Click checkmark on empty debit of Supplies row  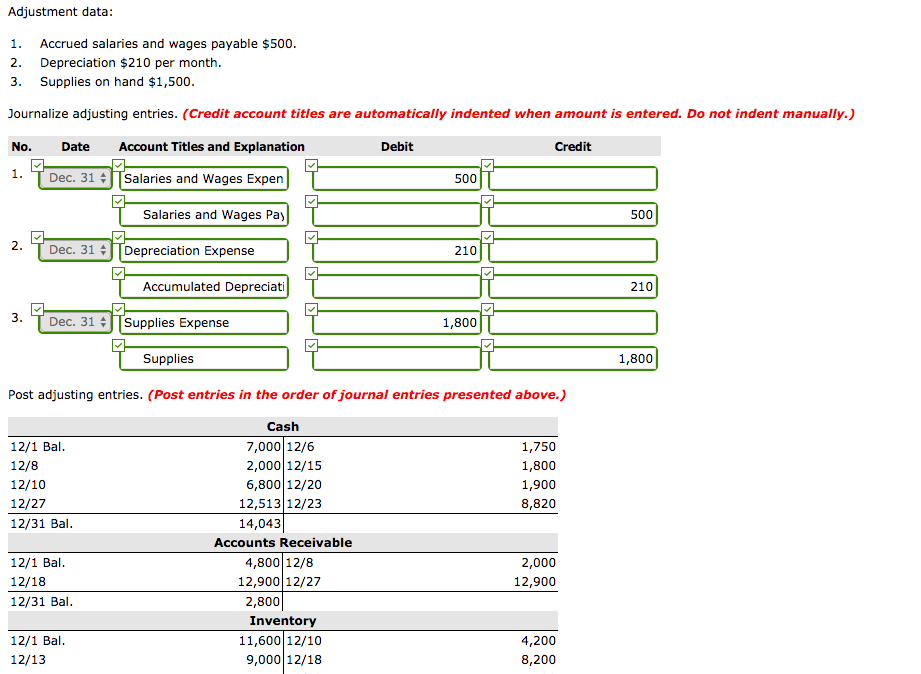pos(312,345)
